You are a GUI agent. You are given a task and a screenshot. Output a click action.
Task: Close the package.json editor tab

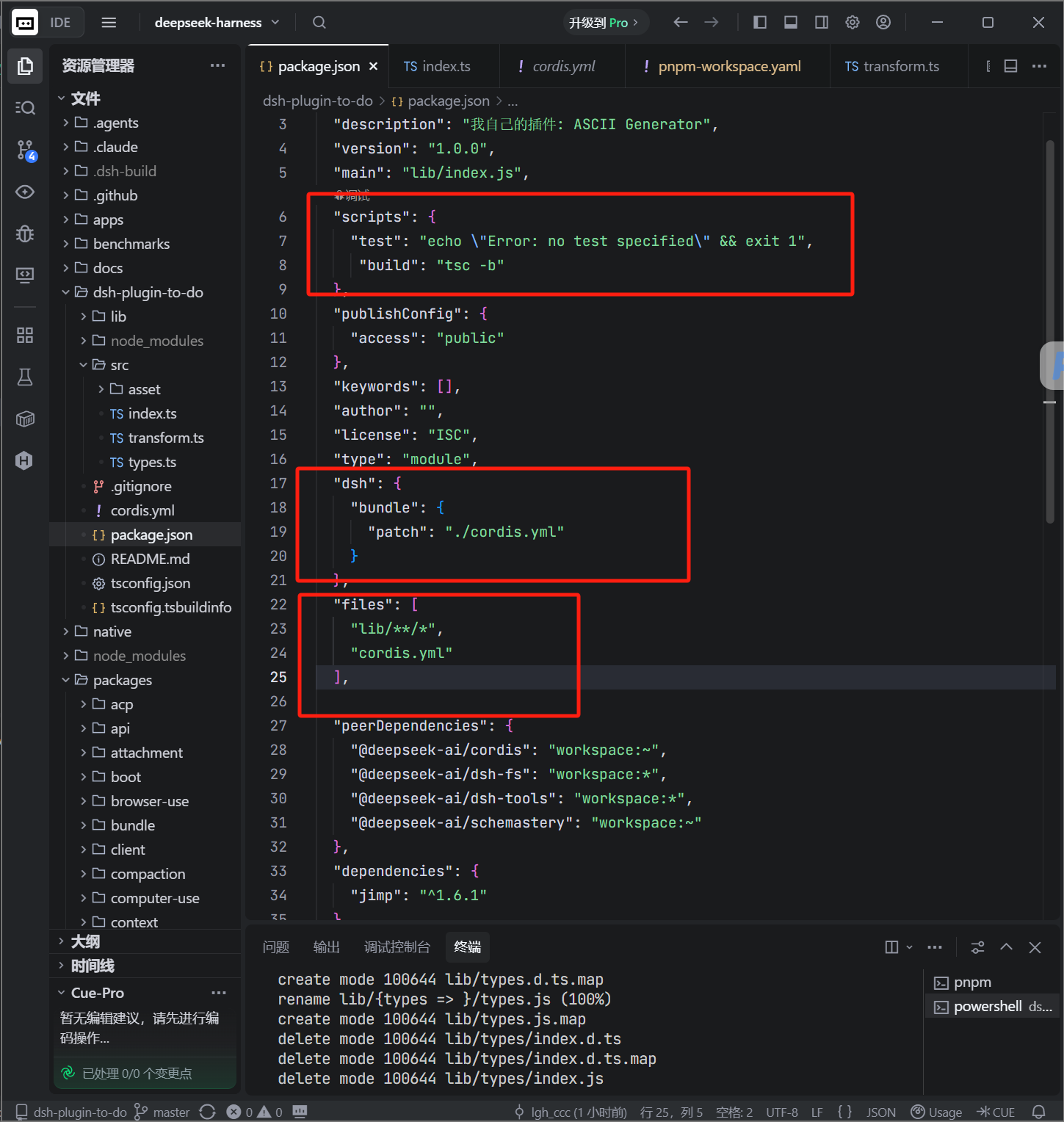(x=373, y=66)
